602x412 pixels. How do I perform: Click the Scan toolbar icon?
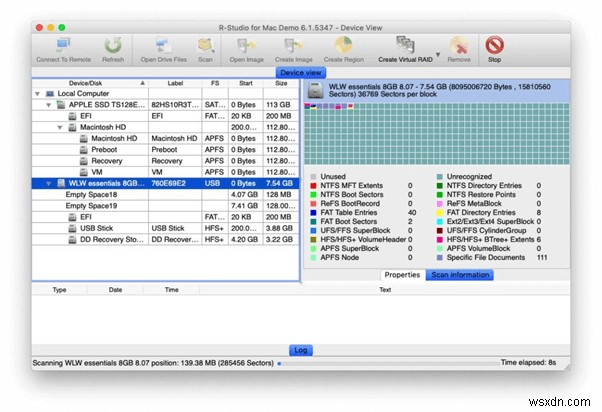click(205, 45)
